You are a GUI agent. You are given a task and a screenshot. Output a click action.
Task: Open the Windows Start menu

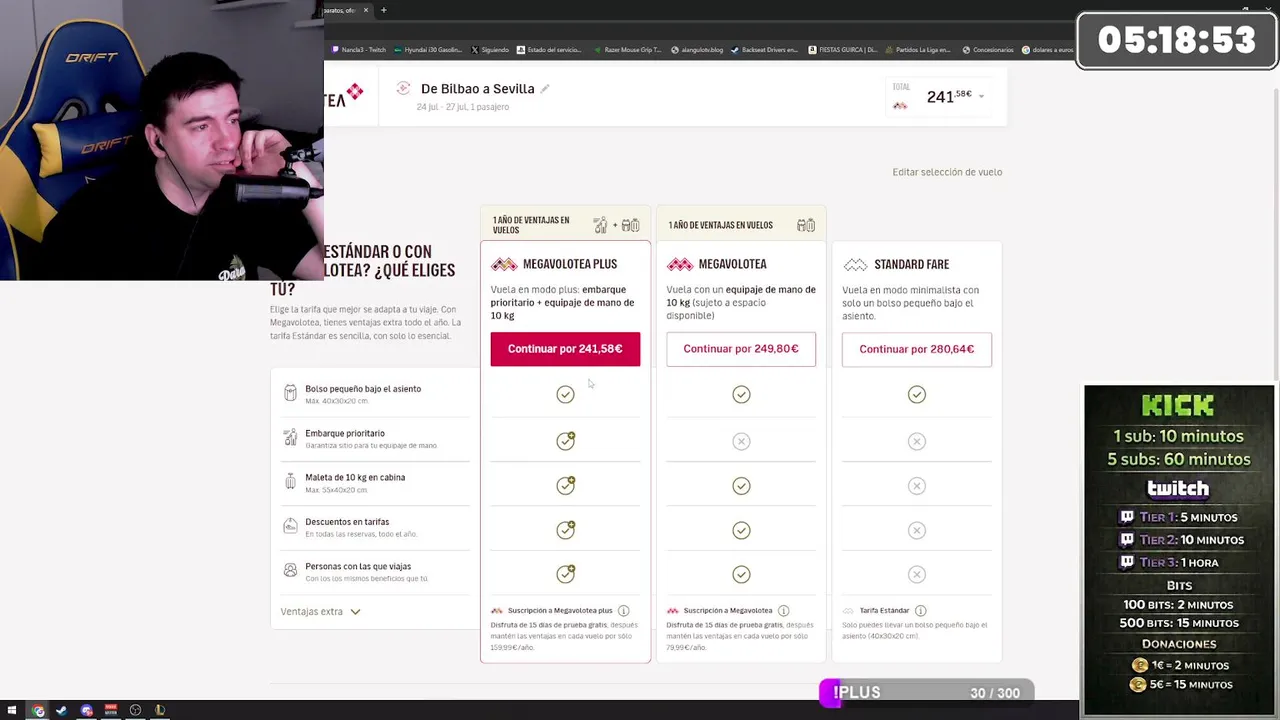click(x=13, y=710)
